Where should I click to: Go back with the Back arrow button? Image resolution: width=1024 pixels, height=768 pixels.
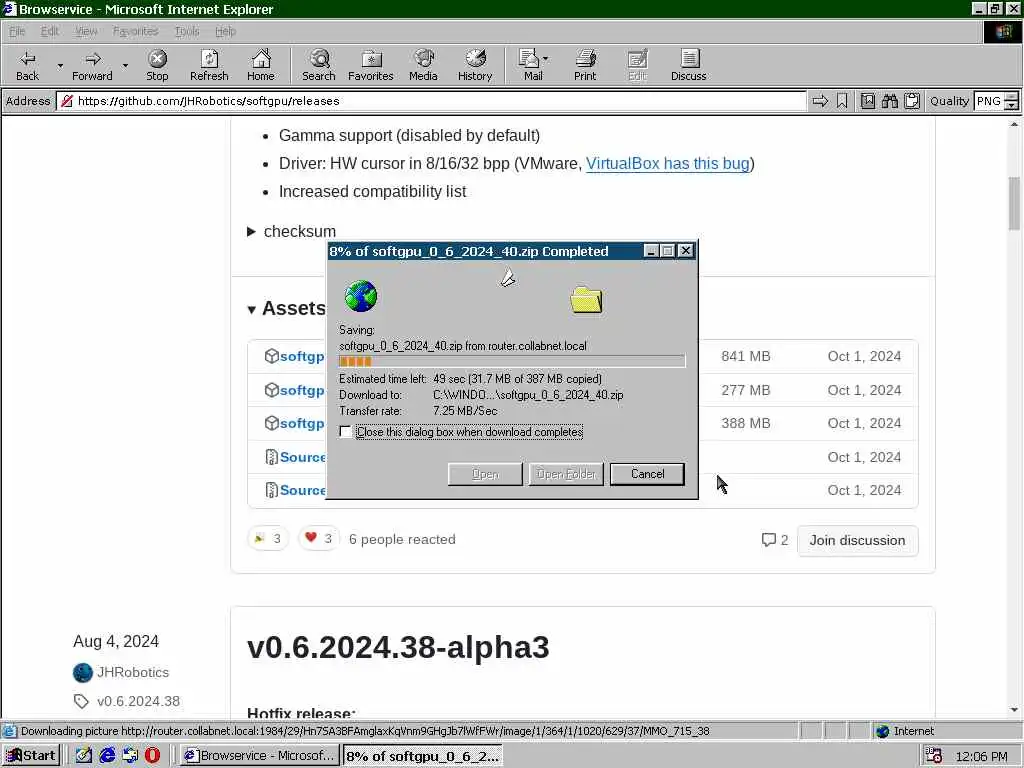click(x=27, y=65)
